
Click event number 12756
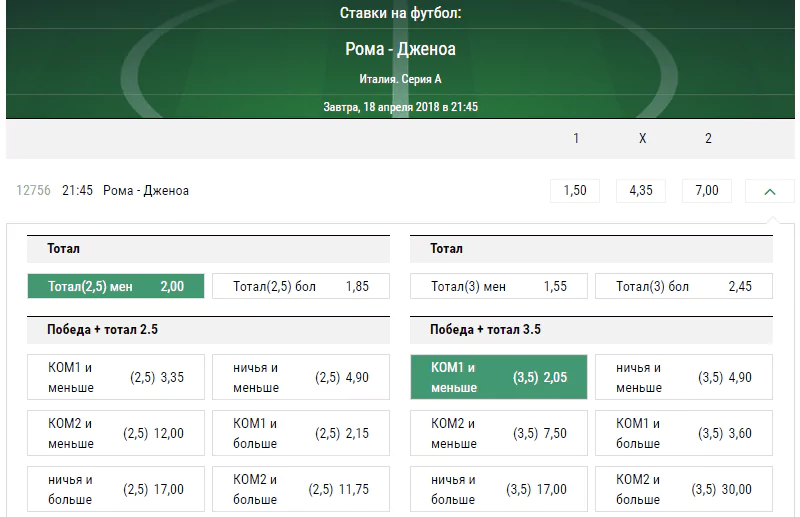tap(33, 191)
